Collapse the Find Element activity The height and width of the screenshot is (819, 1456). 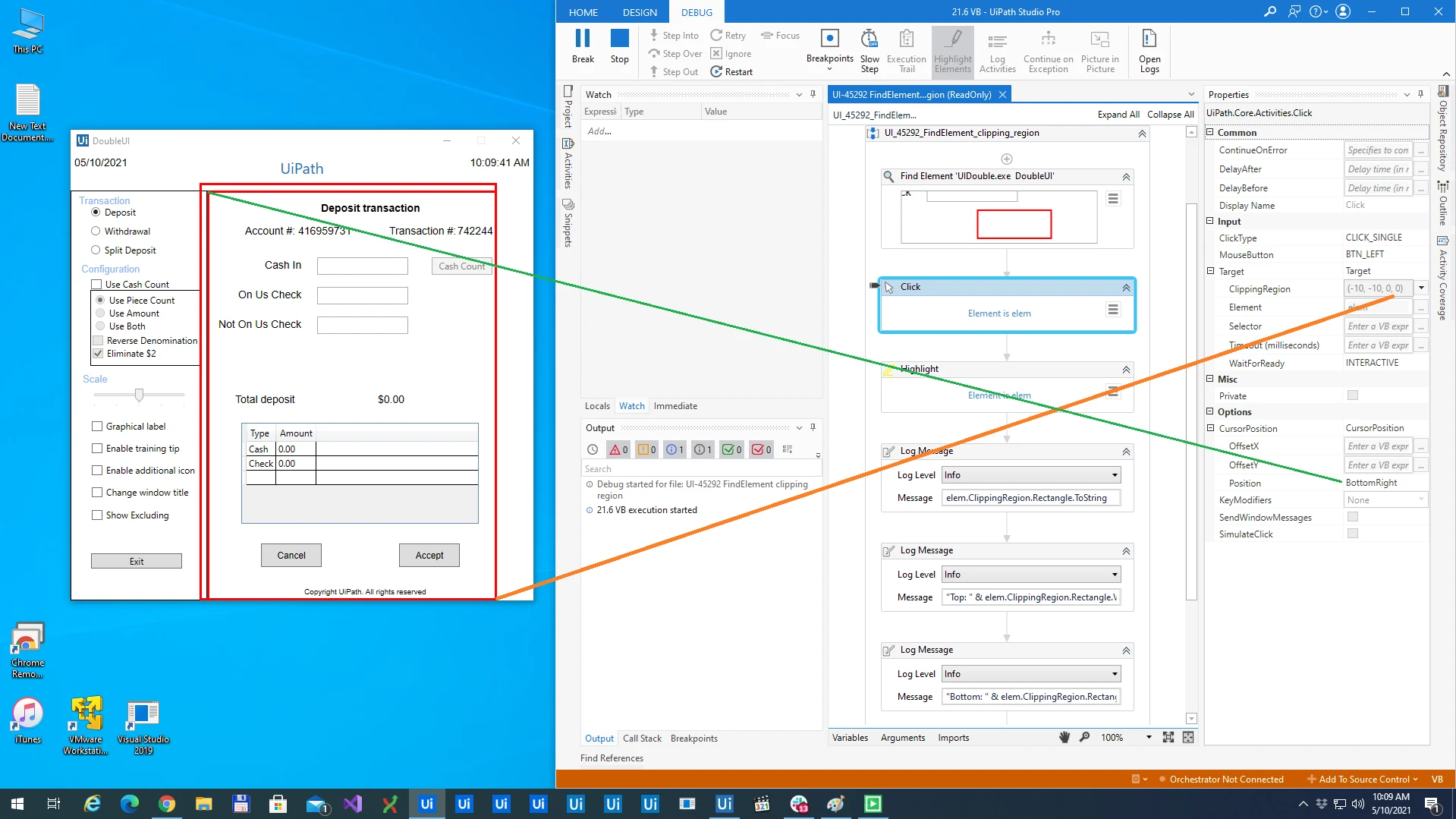(1126, 177)
